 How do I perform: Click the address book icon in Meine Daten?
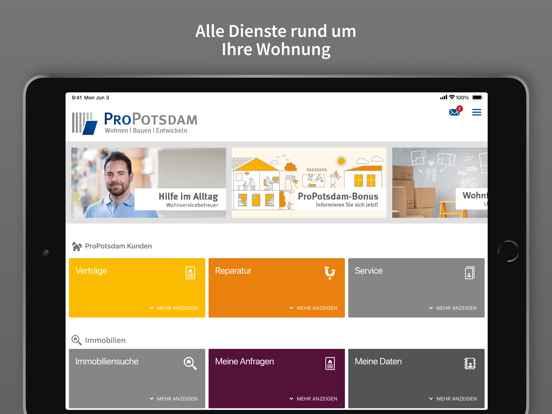[470, 363]
